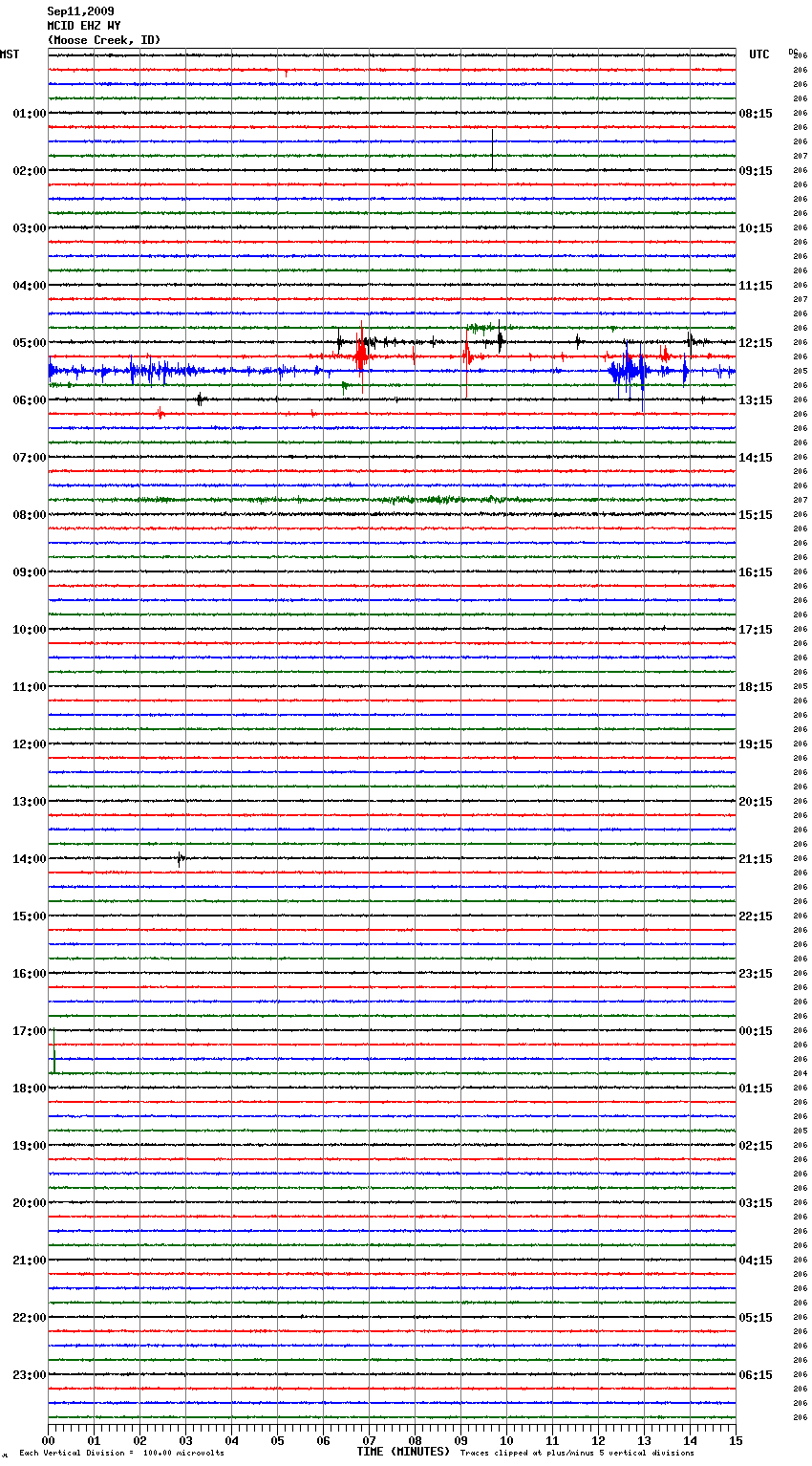Select the 01:00 MST time label
Viewport: 812px width, 1466px height.
point(30,114)
